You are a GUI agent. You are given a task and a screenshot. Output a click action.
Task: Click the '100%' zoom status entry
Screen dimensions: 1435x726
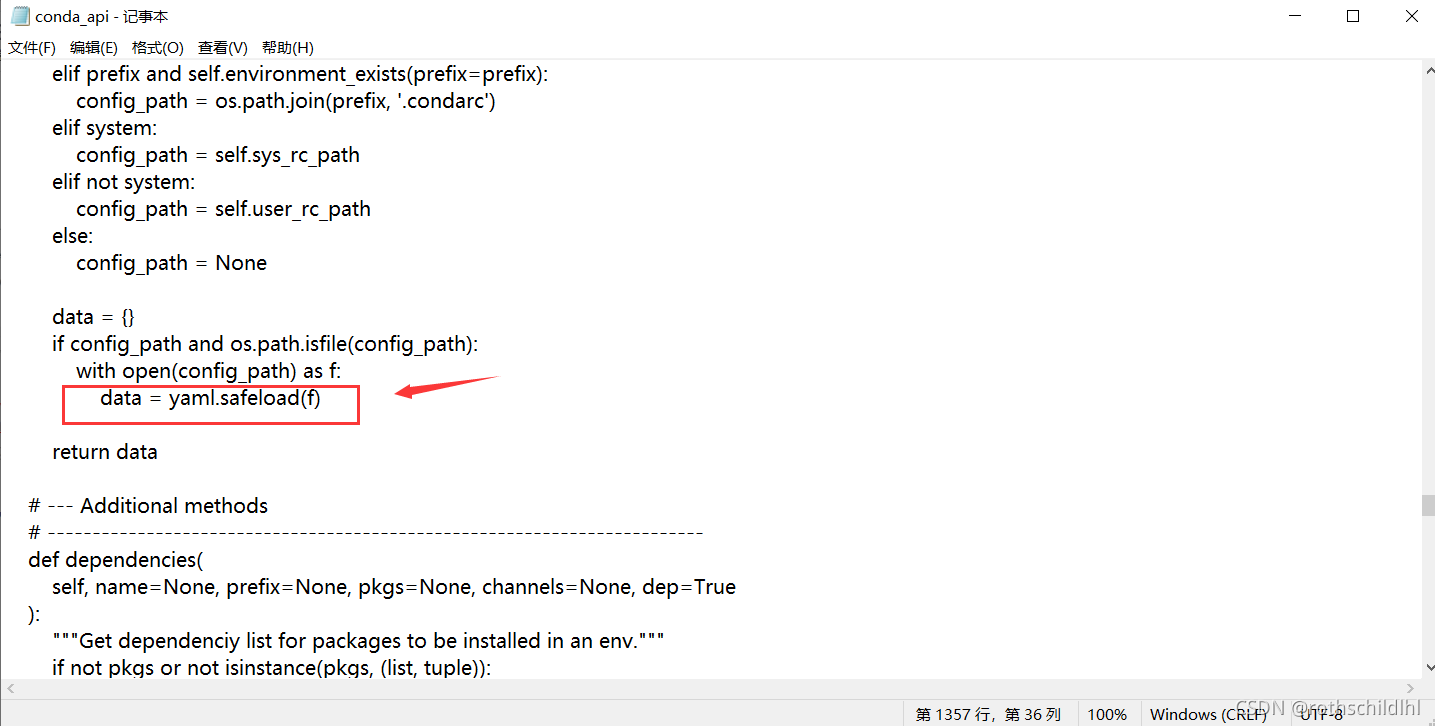tap(1107, 714)
